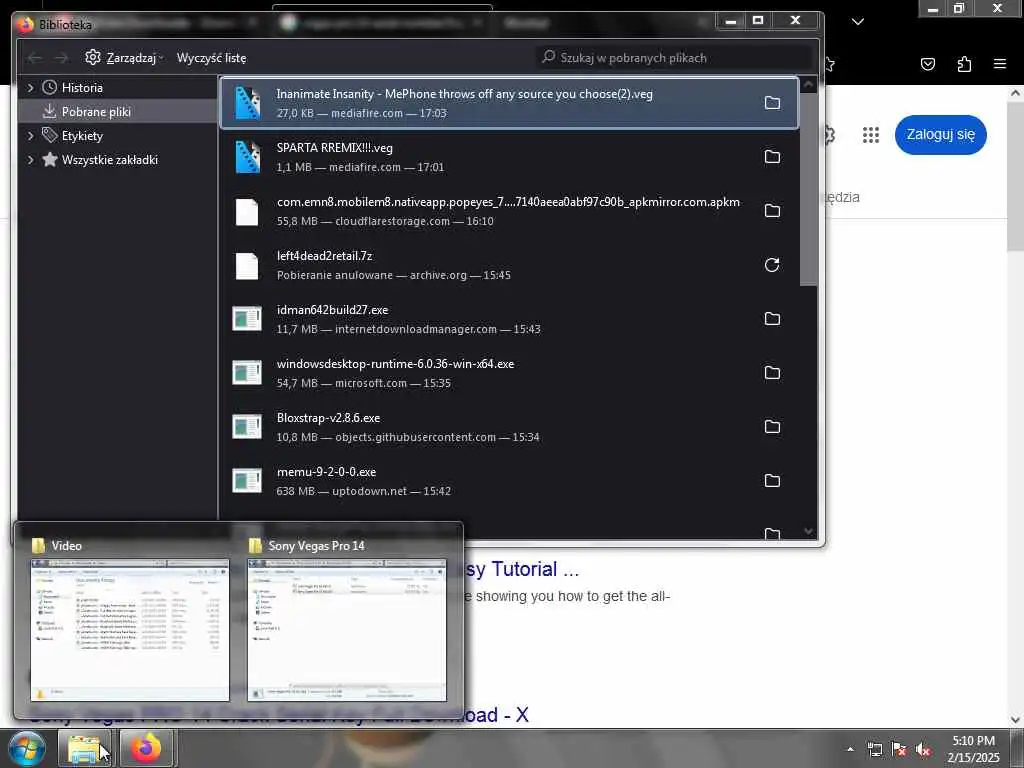The width and height of the screenshot is (1024, 768).
Task: Select the left4dead2retail.7z file name
Action: tap(325, 256)
